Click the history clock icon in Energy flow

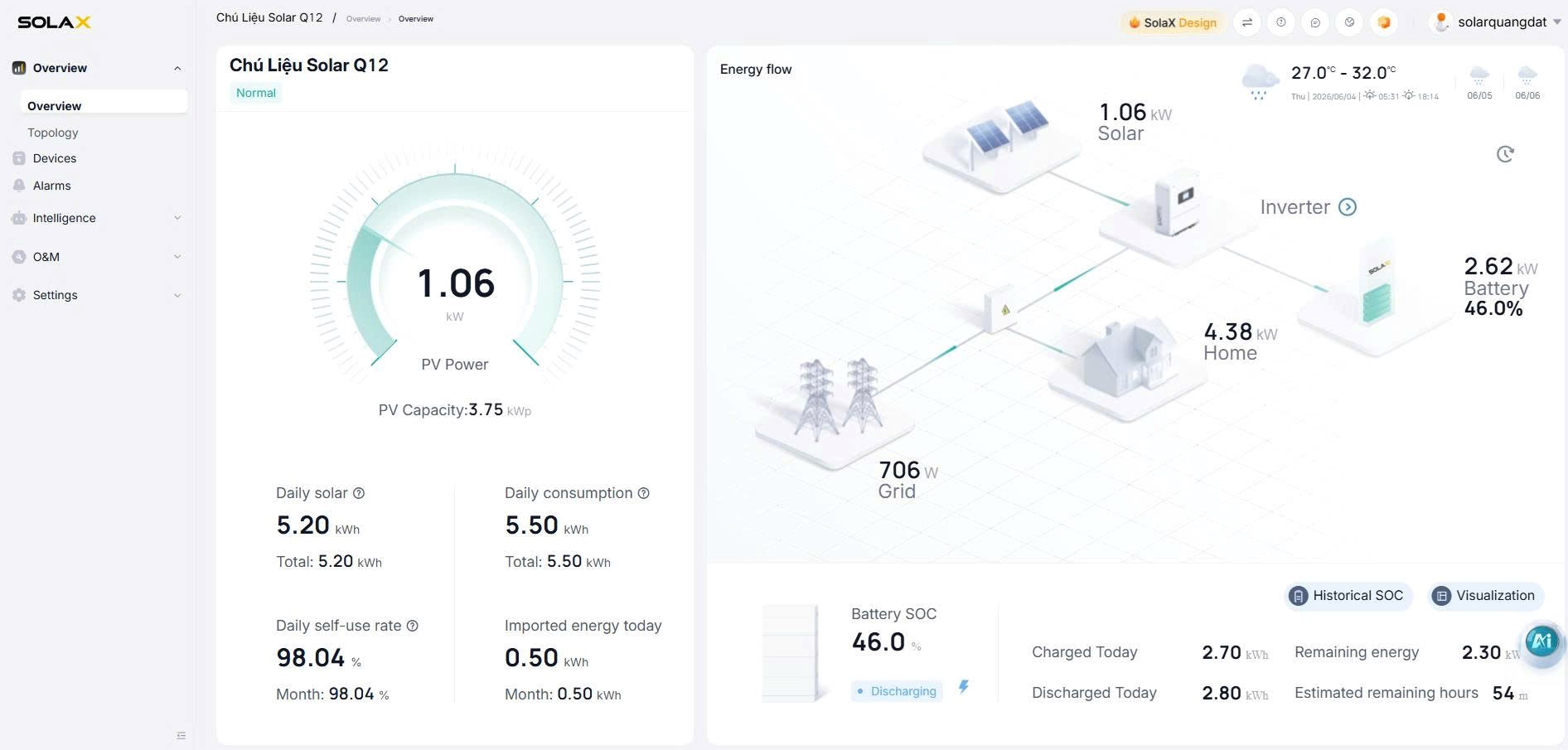pyautogui.click(x=1505, y=154)
